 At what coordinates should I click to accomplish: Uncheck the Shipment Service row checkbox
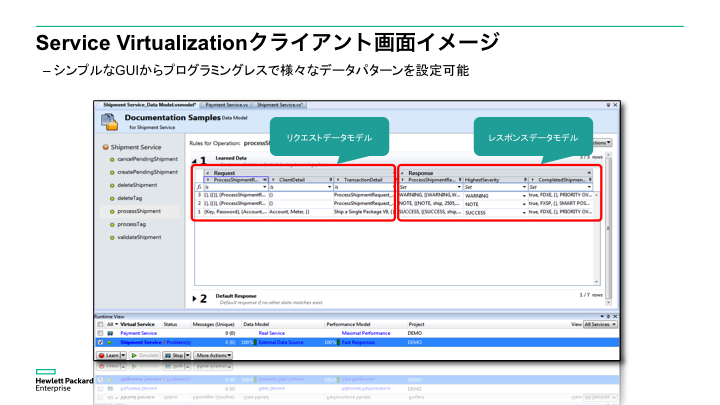(x=100, y=343)
